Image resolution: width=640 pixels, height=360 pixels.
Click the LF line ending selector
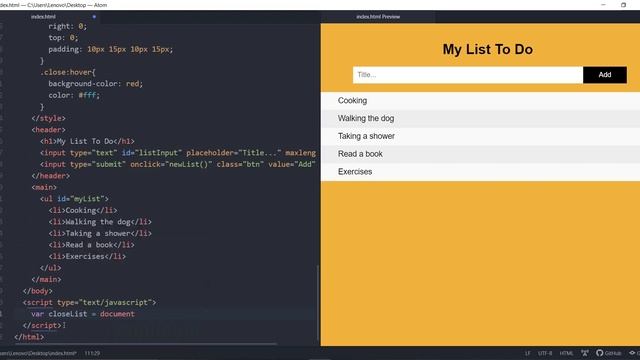click(x=528, y=353)
